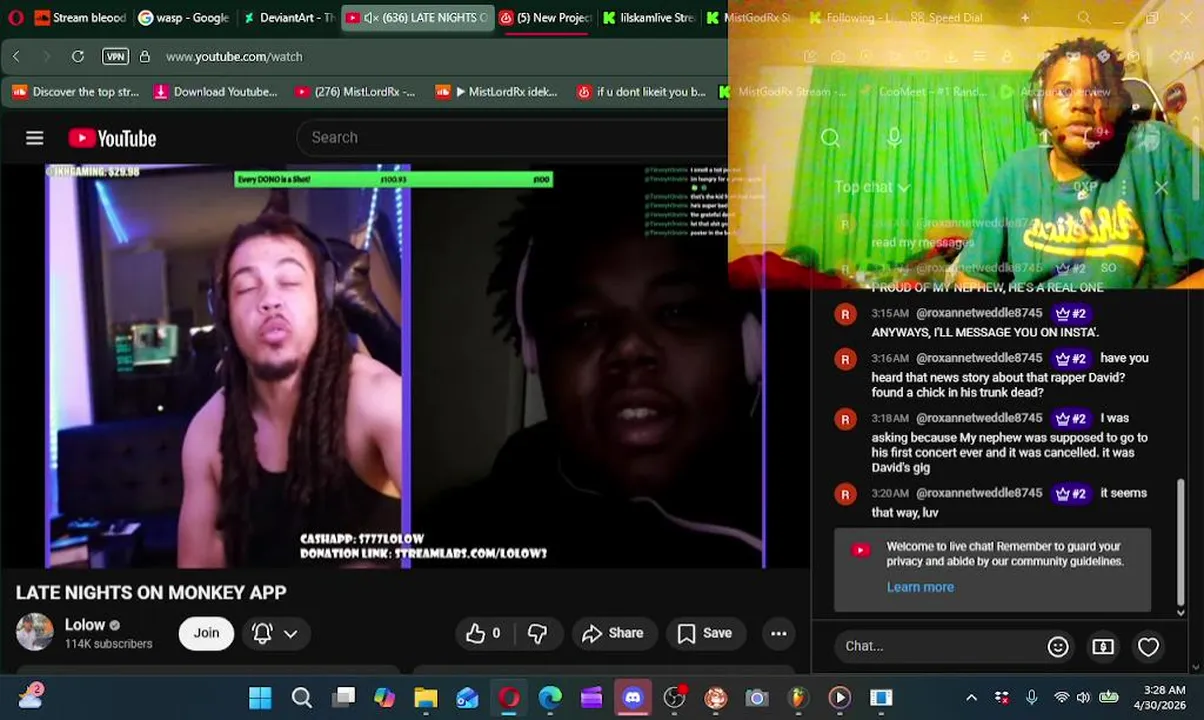Open the Wi-Fi network tray icon
This screenshot has height=720, width=1204.
tap(1061, 698)
